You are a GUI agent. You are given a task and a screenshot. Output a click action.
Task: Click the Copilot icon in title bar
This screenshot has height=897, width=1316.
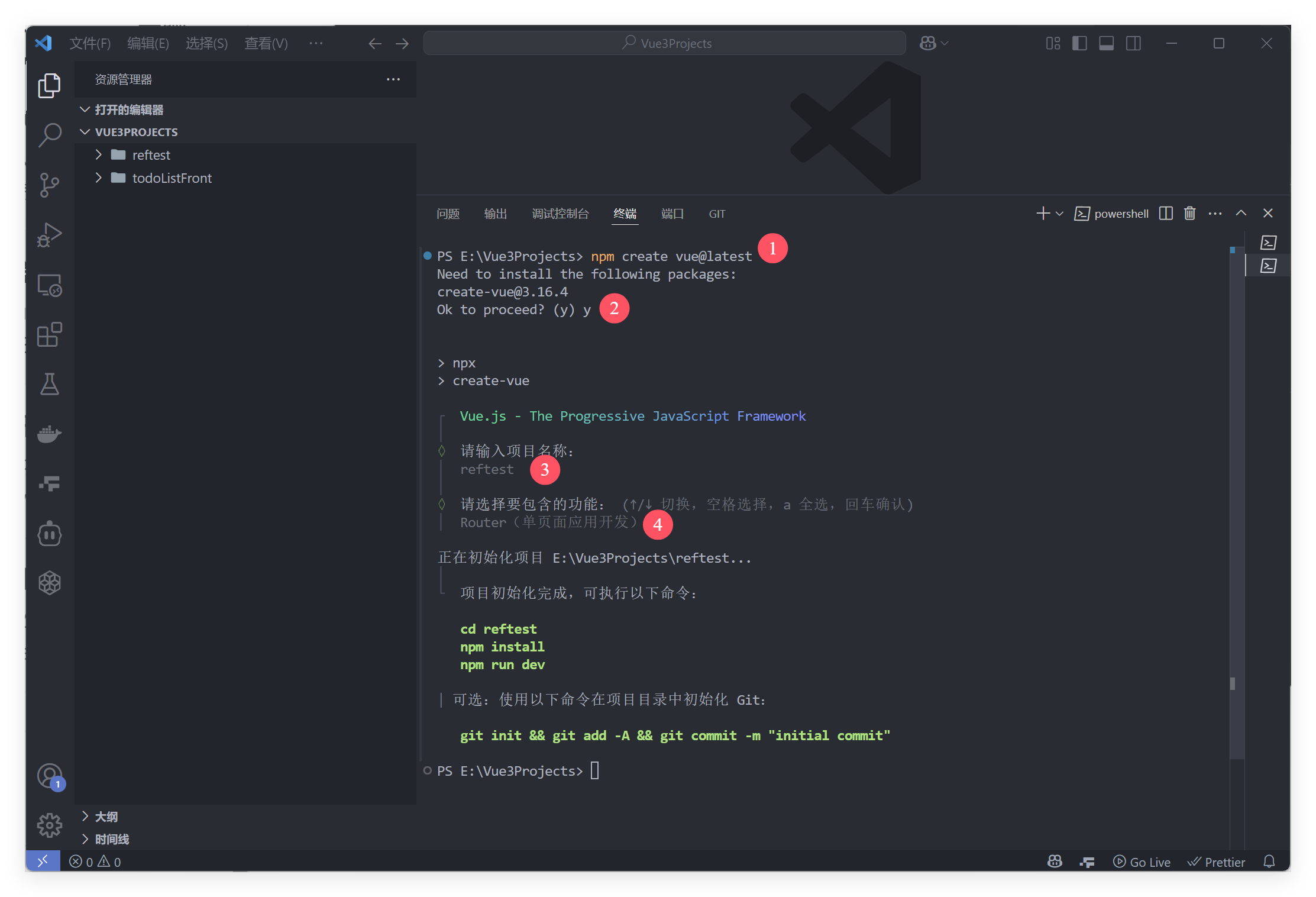927,43
